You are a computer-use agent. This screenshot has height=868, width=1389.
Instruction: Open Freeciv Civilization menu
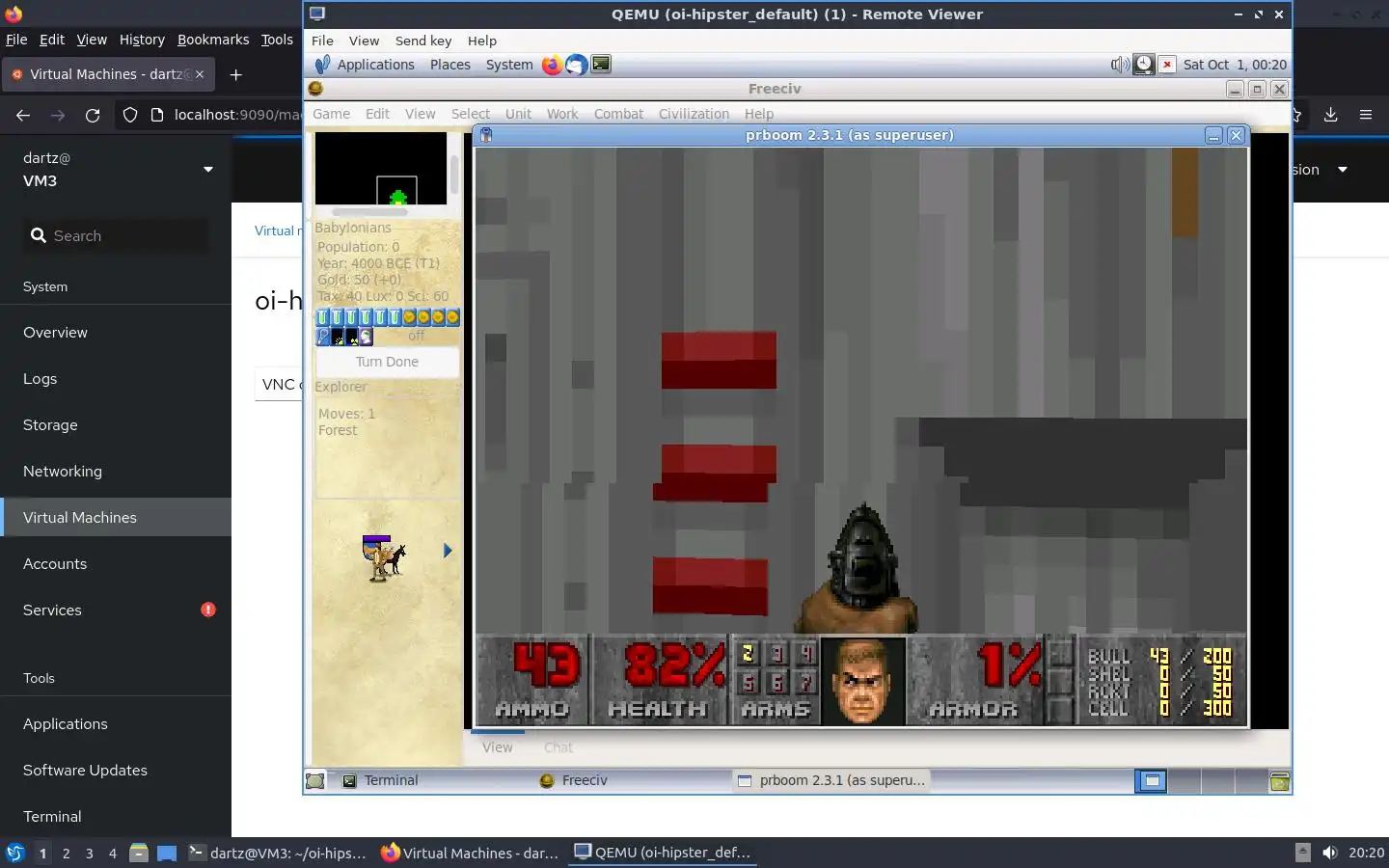point(694,114)
